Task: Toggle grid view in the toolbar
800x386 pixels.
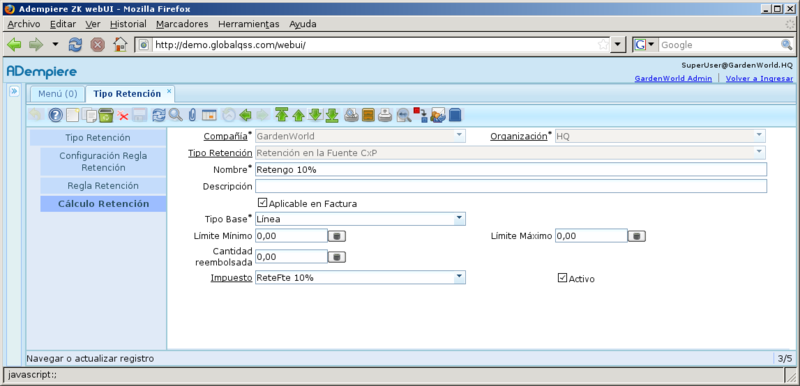Action: click(x=209, y=116)
